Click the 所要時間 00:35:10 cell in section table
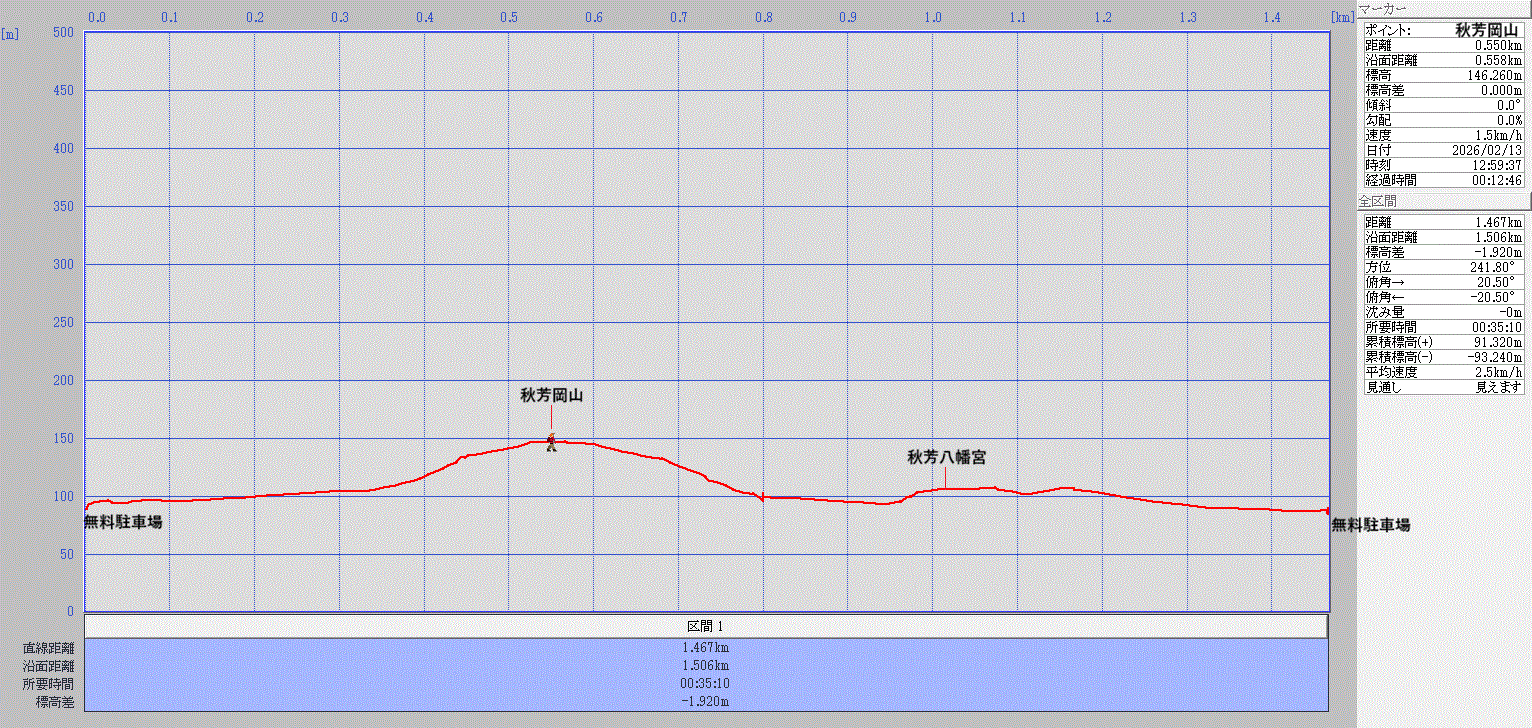The width and height of the screenshot is (1532, 728). click(x=706, y=683)
